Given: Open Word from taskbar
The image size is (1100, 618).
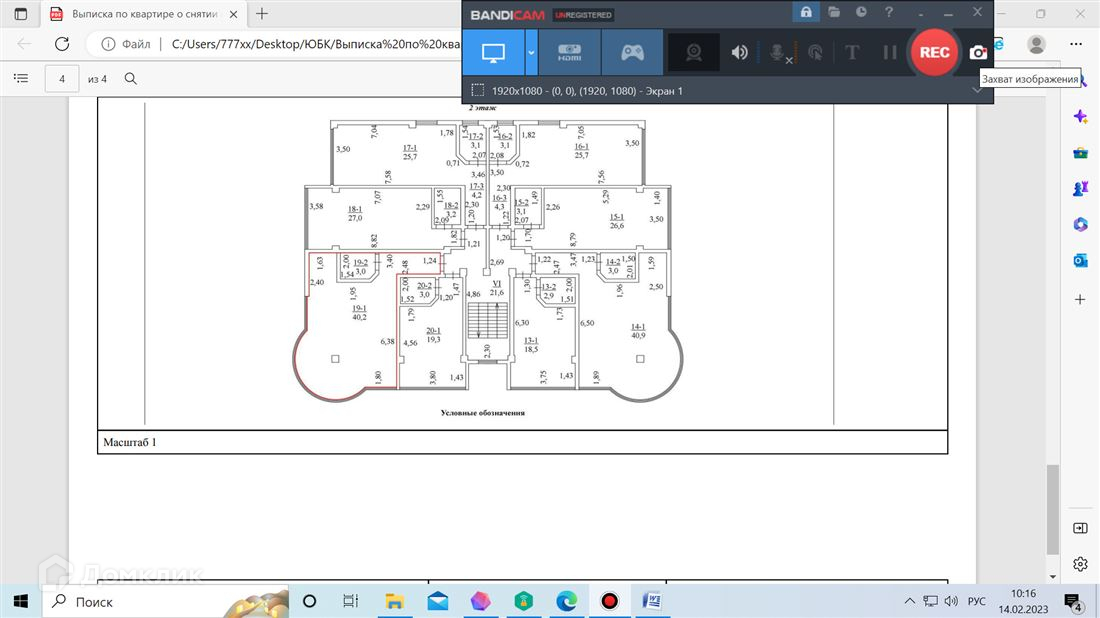Looking at the screenshot, I should 652,601.
